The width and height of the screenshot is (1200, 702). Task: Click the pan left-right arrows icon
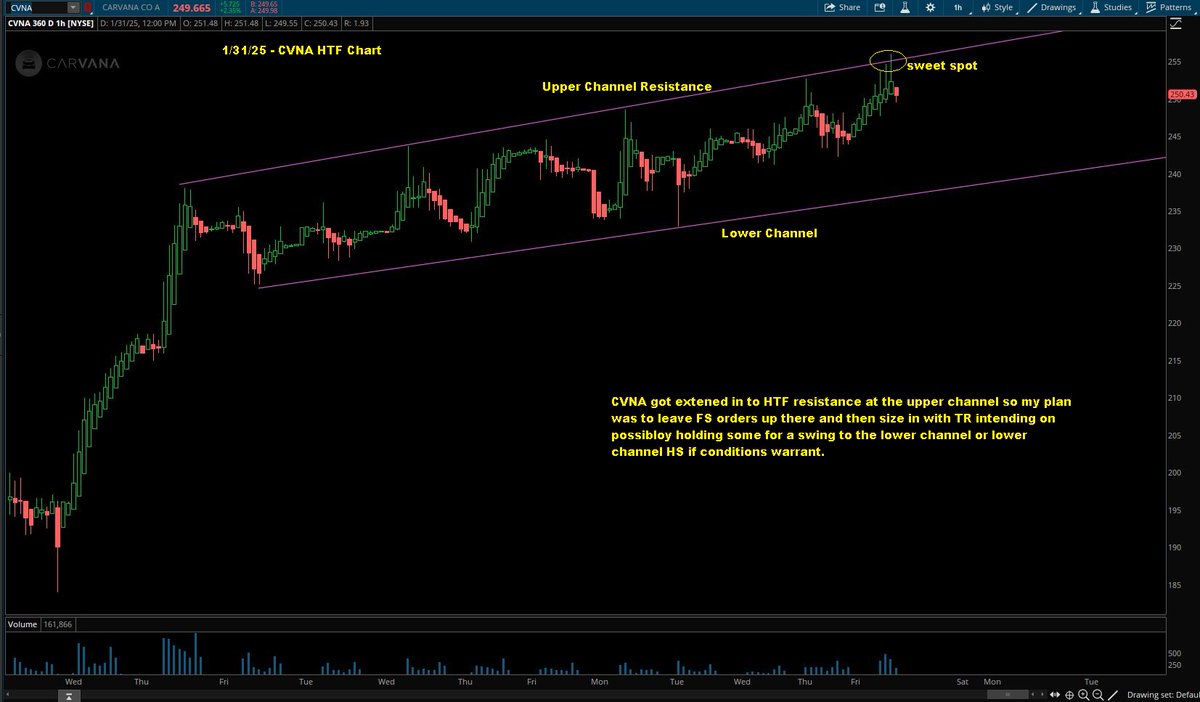(1055, 695)
